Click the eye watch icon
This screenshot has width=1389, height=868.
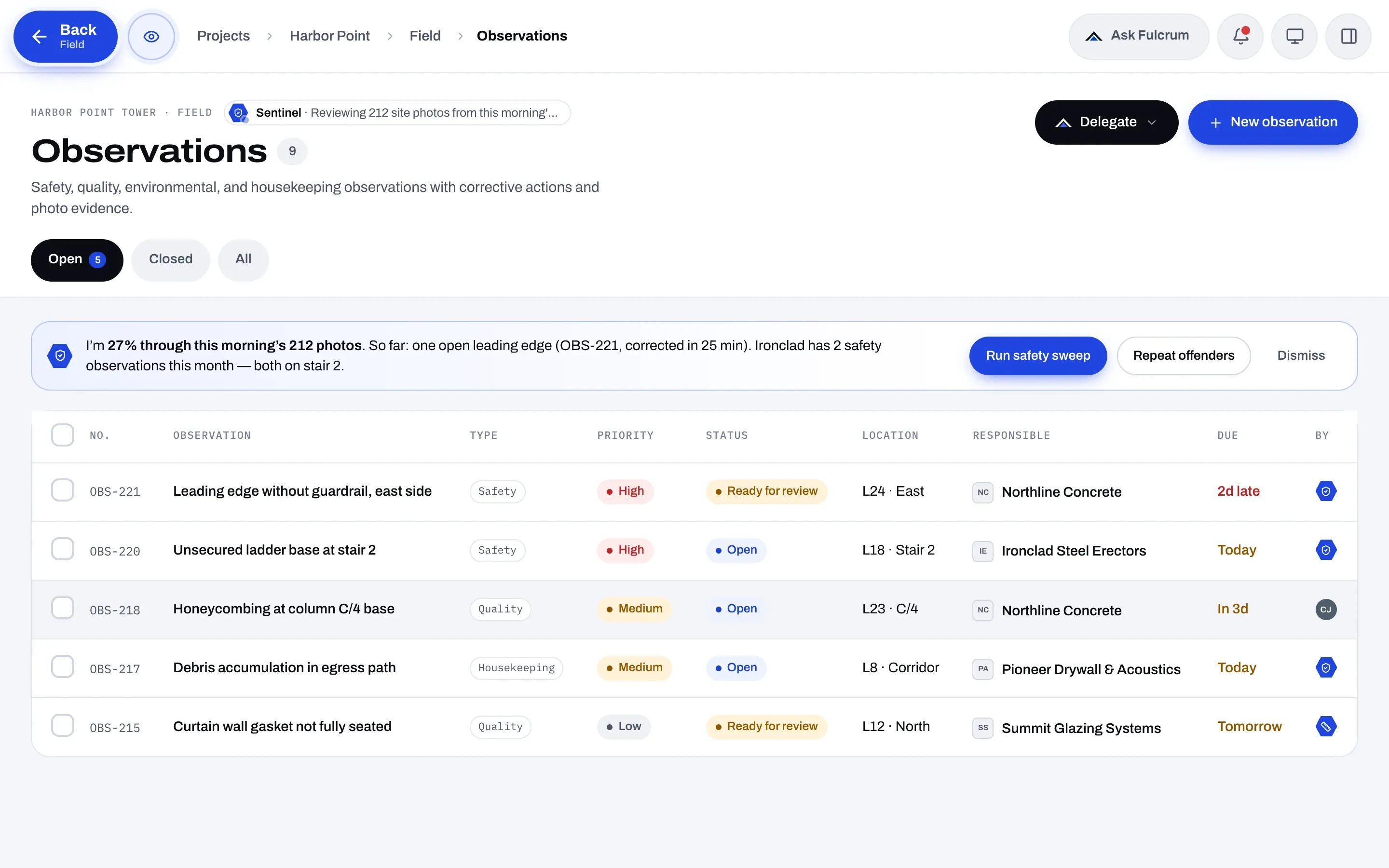(151, 37)
